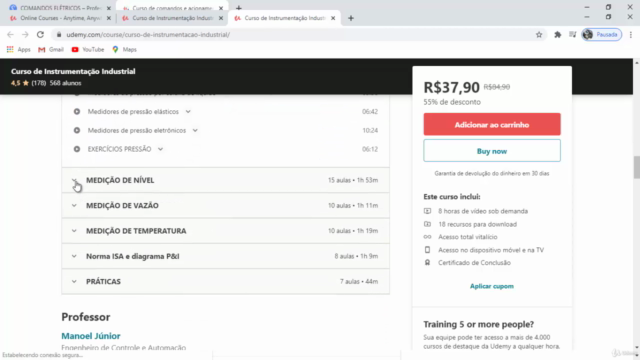Click the MEDIÇÃO DE TEMPERATURA section title
Screen dimensions: 640x360
tap(136, 231)
